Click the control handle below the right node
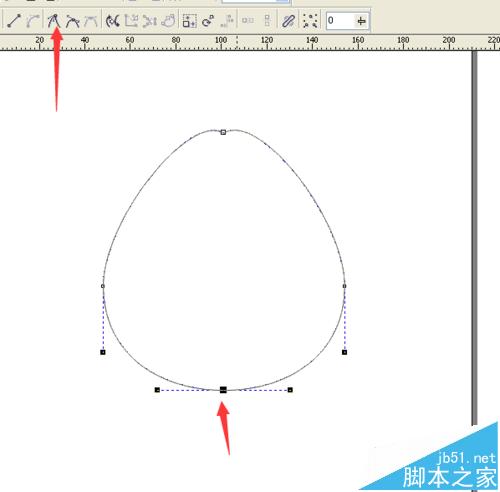Image resolution: width=500 pixels, height=492 pixels. point(344,352)
